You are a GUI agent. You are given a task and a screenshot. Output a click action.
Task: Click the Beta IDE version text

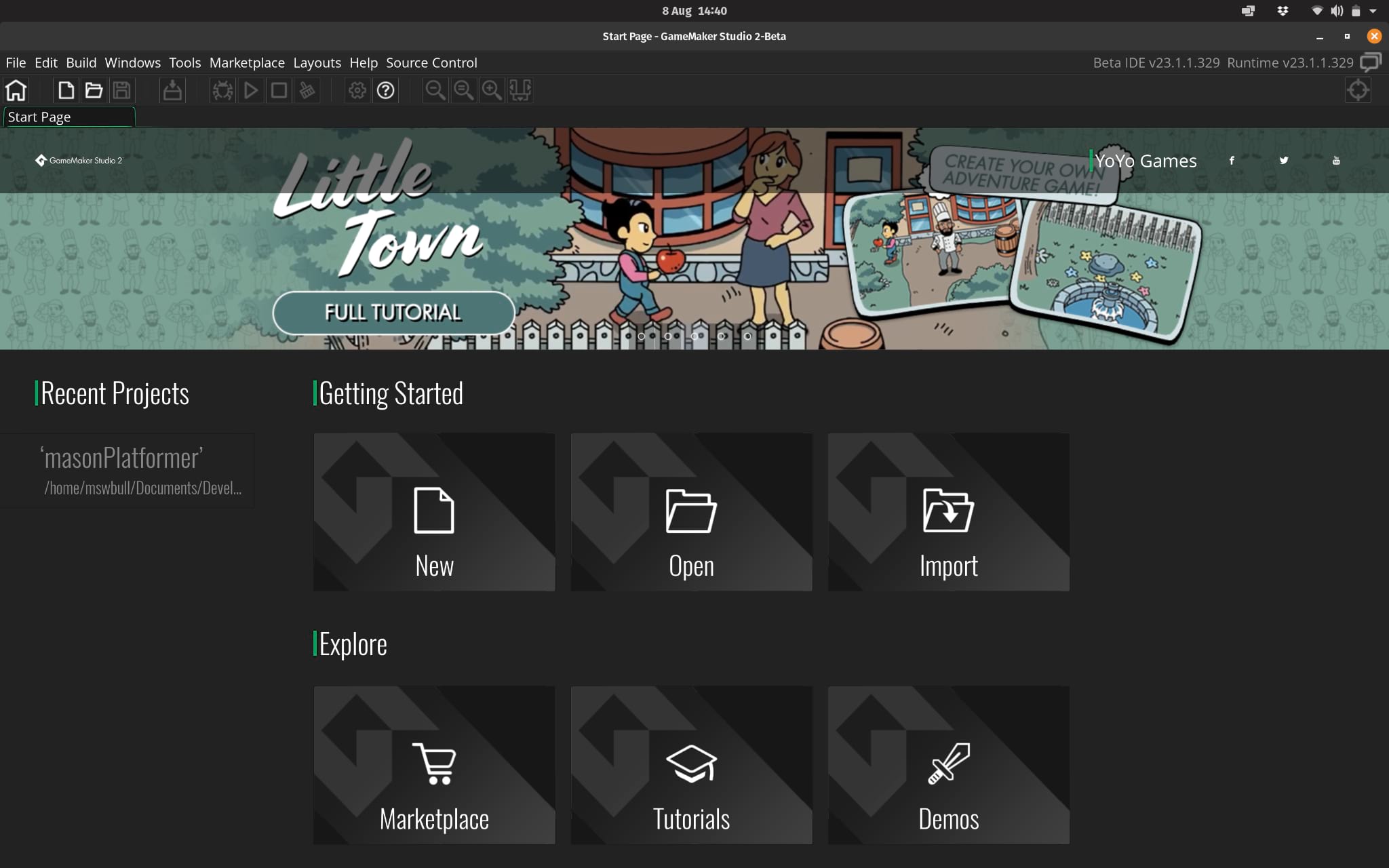1156,62
